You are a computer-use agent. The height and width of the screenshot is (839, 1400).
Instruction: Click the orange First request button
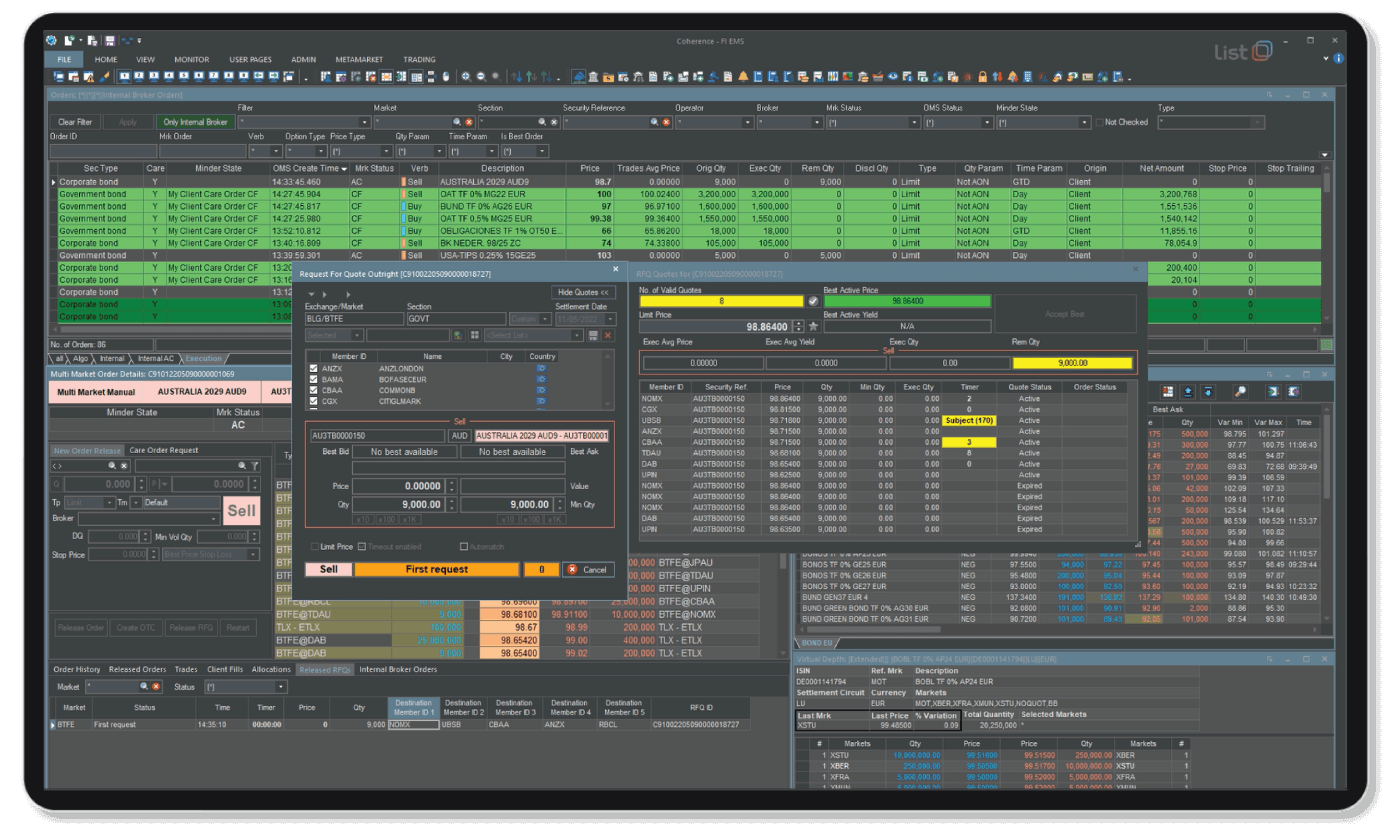point(436,569)
